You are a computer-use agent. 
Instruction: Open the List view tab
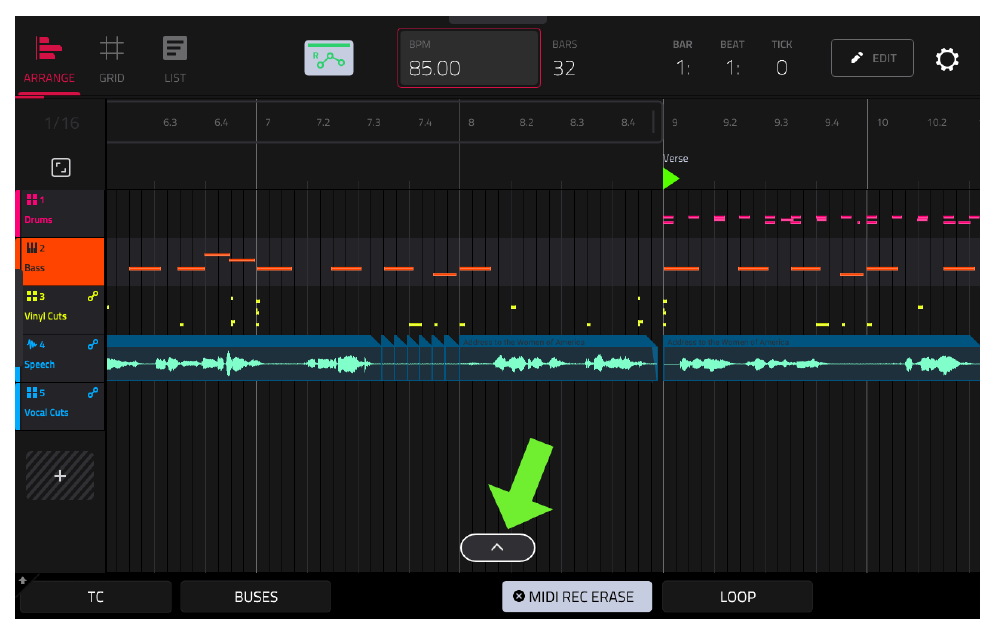175,61
